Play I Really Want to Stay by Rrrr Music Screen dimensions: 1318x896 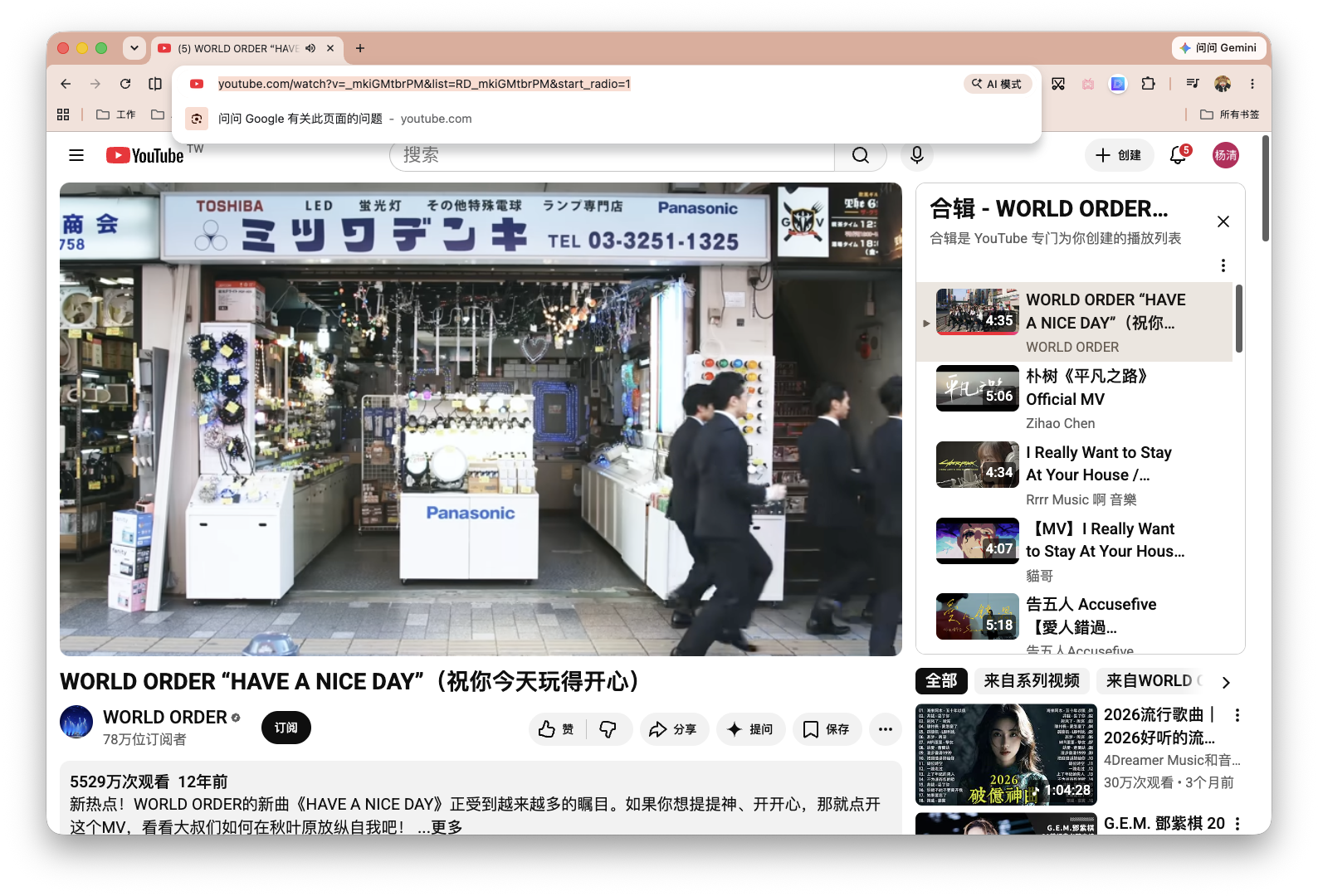click(x=1074, y=475)
